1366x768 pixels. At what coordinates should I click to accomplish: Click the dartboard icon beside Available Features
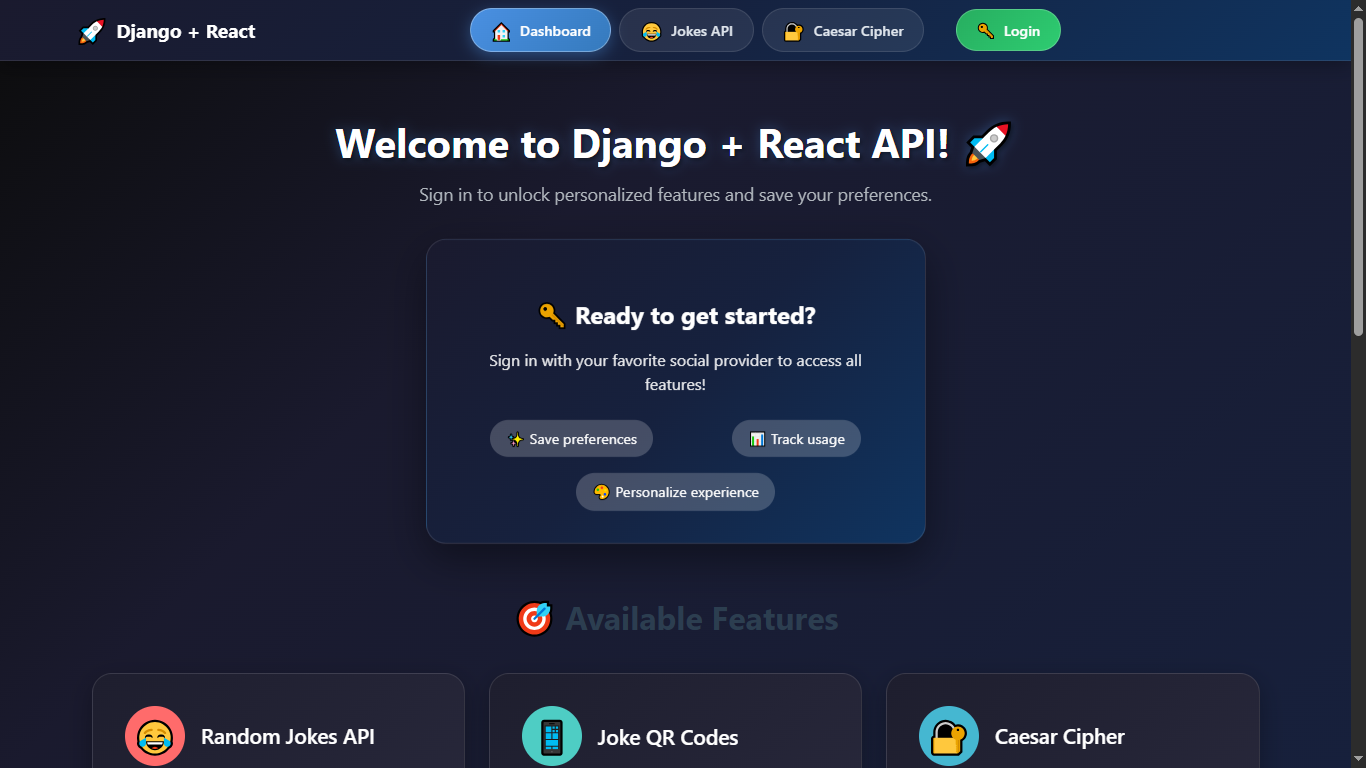[x=534, y=618]
